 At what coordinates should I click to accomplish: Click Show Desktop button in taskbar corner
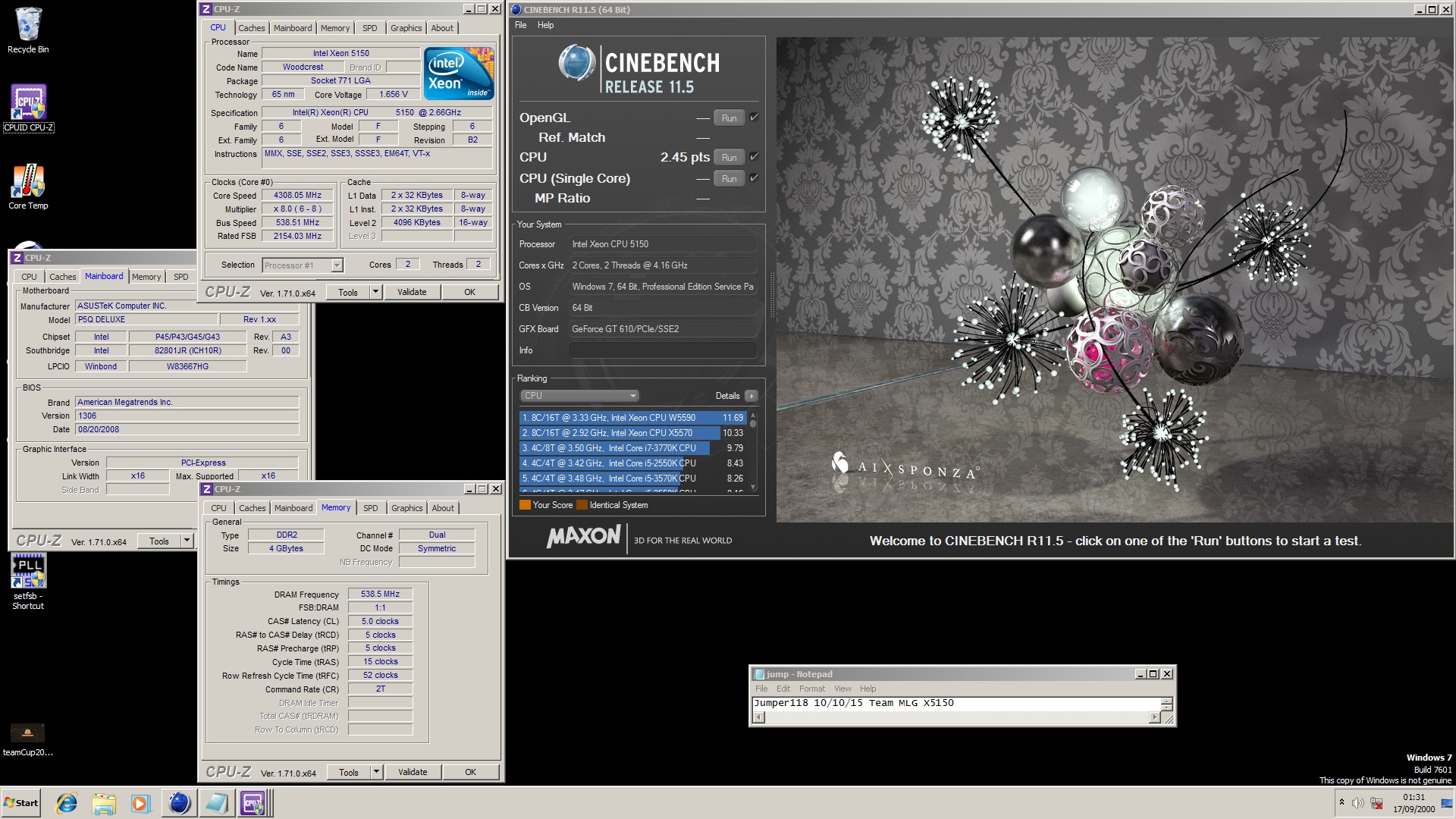click(1447, 803)
